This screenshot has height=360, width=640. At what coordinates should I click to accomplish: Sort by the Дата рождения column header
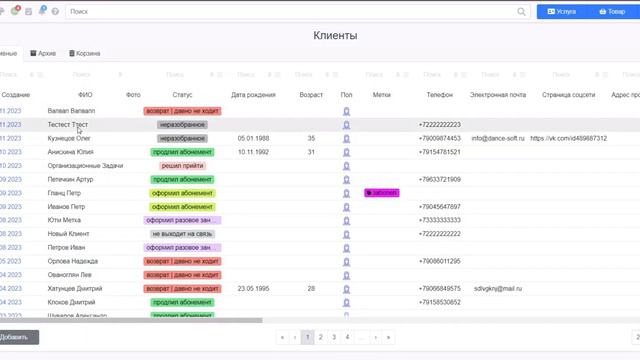(x=253, y=95)
